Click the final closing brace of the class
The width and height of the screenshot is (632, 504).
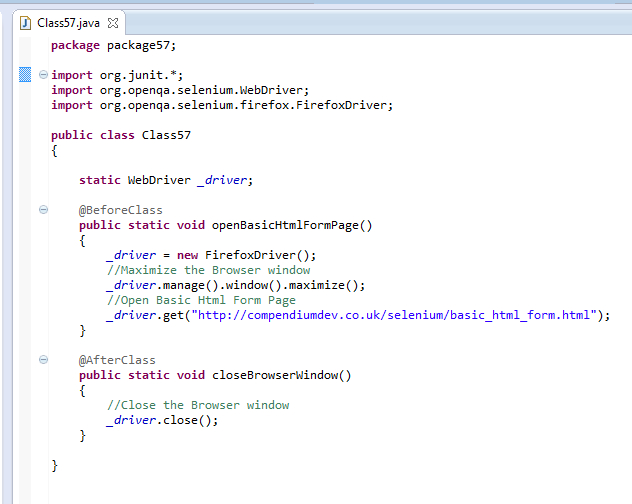click(x=55, y=466)
